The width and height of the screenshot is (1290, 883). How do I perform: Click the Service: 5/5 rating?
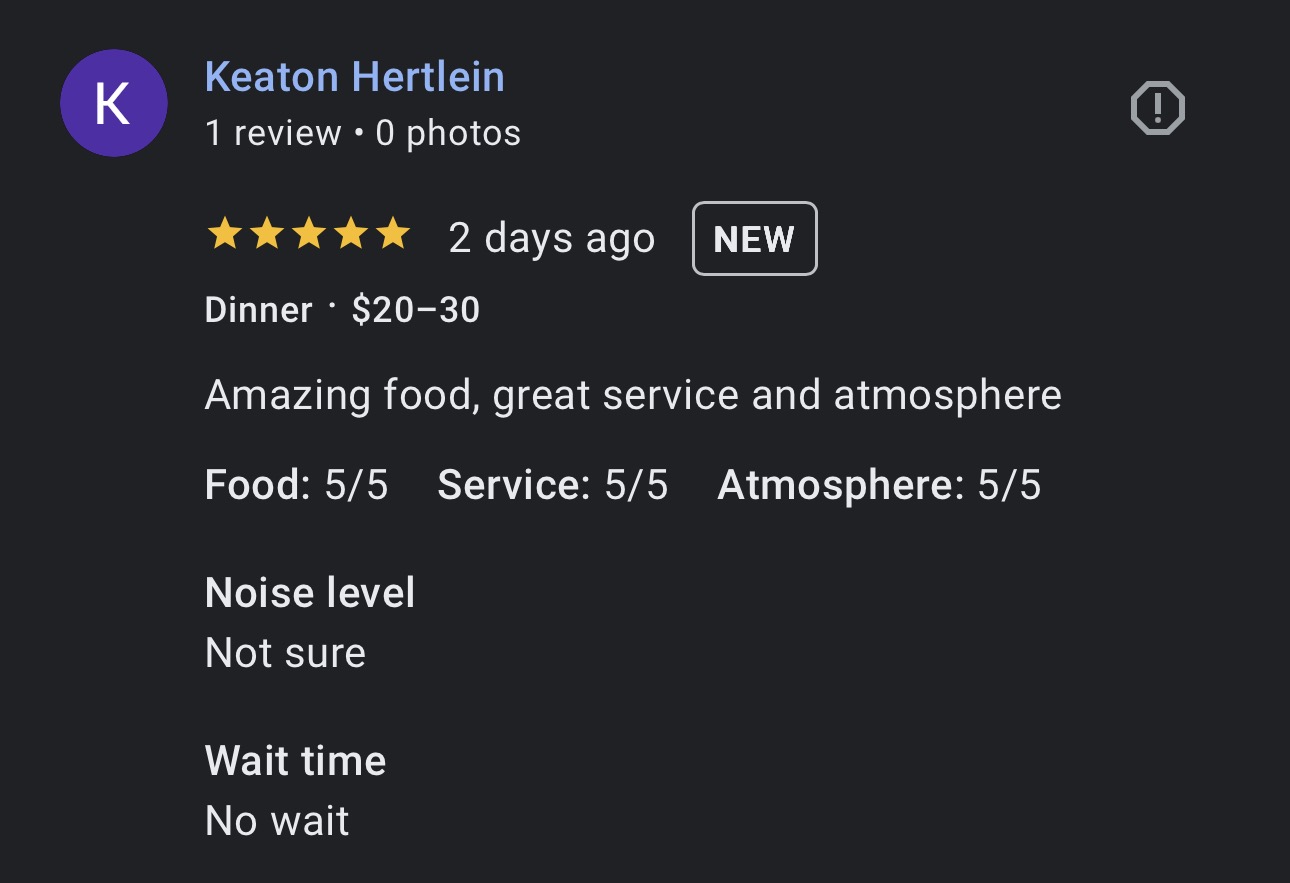(x=552, y=486)
